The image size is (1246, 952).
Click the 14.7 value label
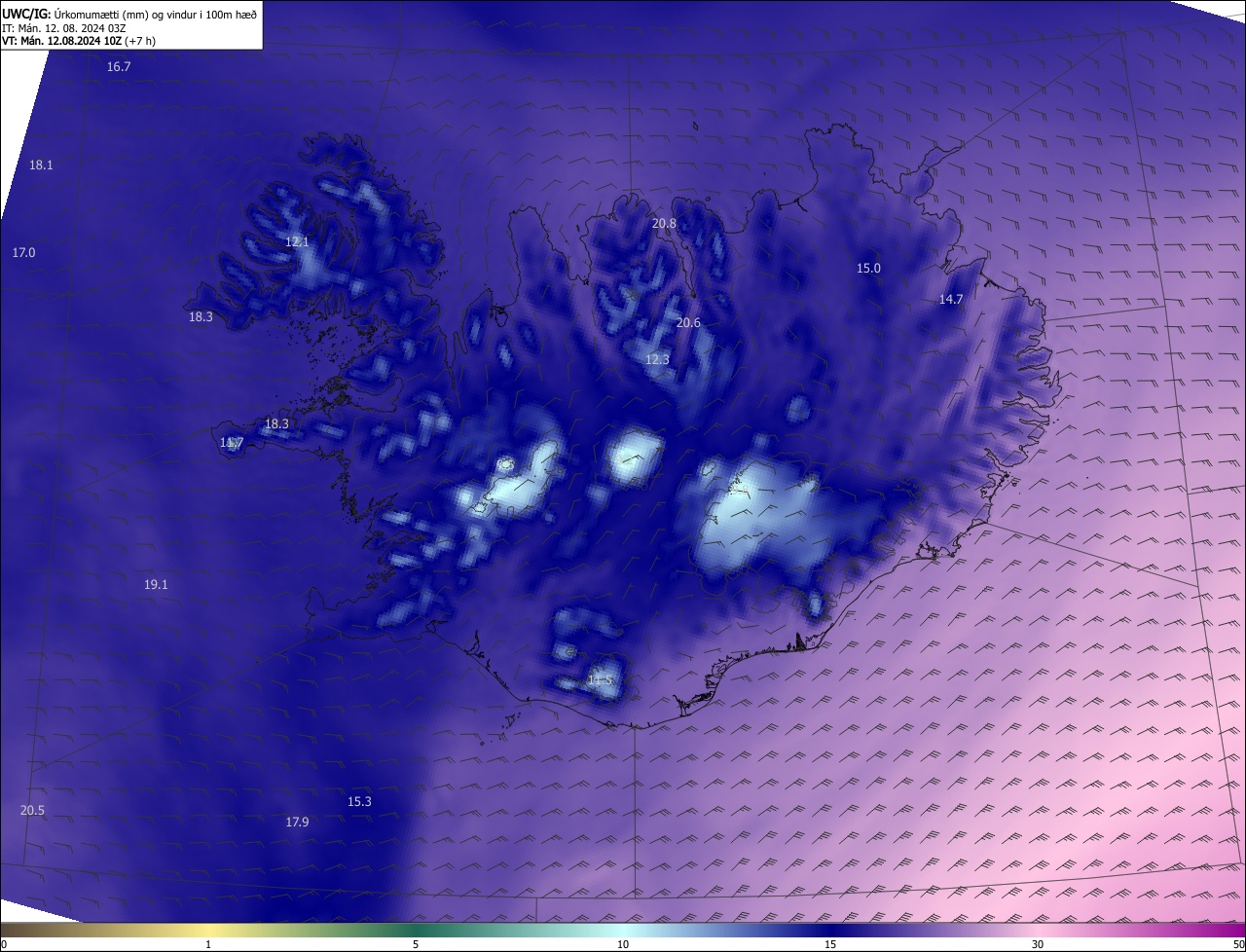[x=951, y=300]
